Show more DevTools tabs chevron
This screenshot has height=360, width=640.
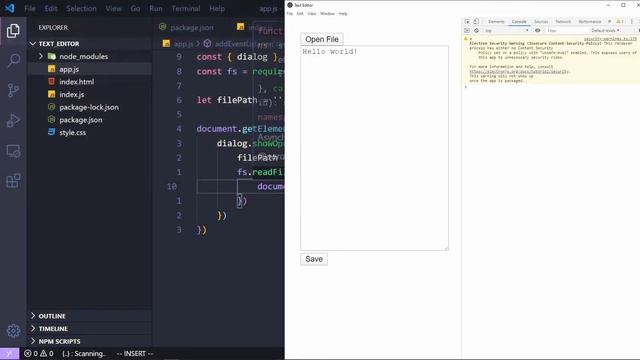(609, 21)
